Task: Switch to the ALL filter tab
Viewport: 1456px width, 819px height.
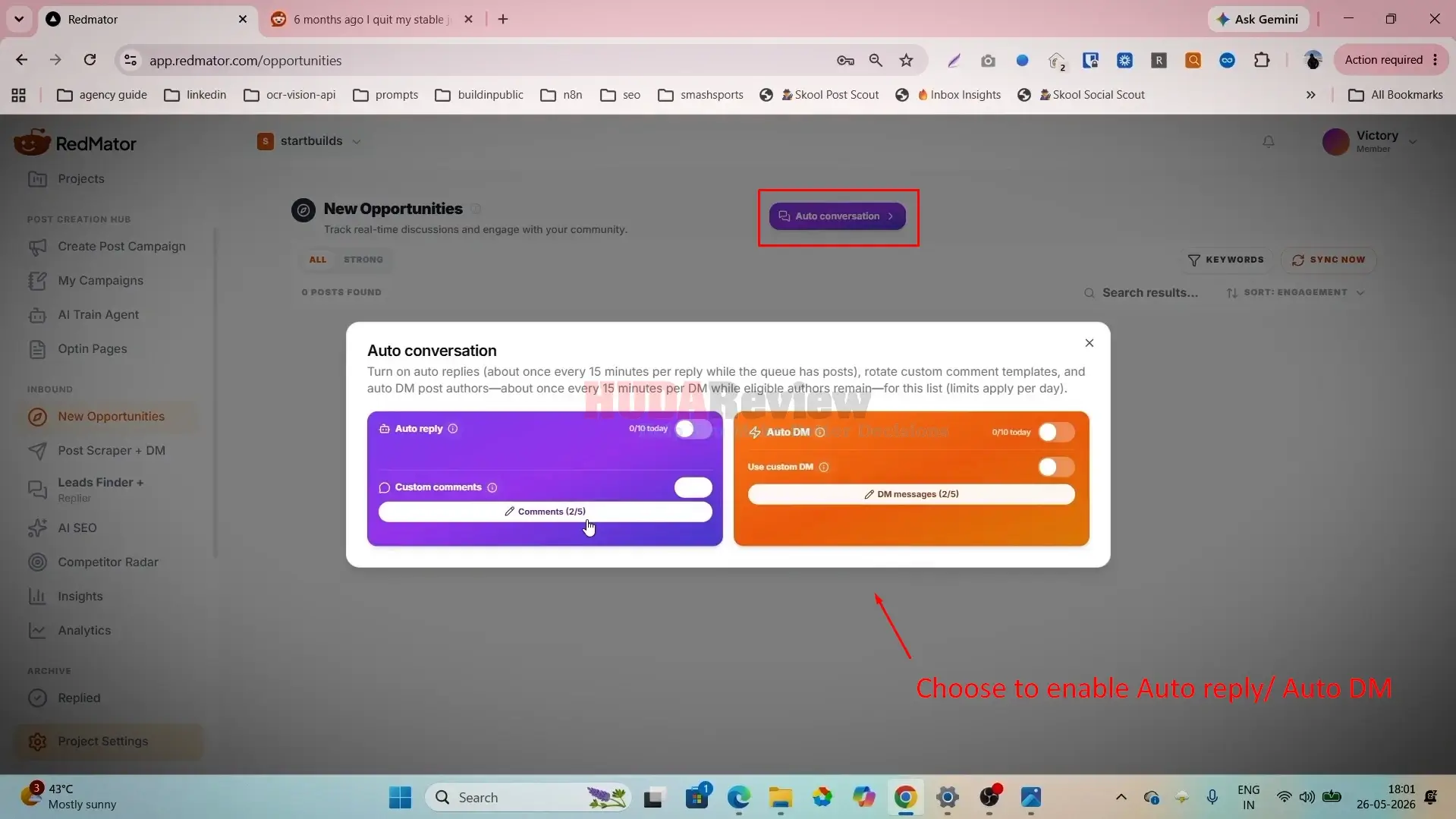Action: [318, 260]
